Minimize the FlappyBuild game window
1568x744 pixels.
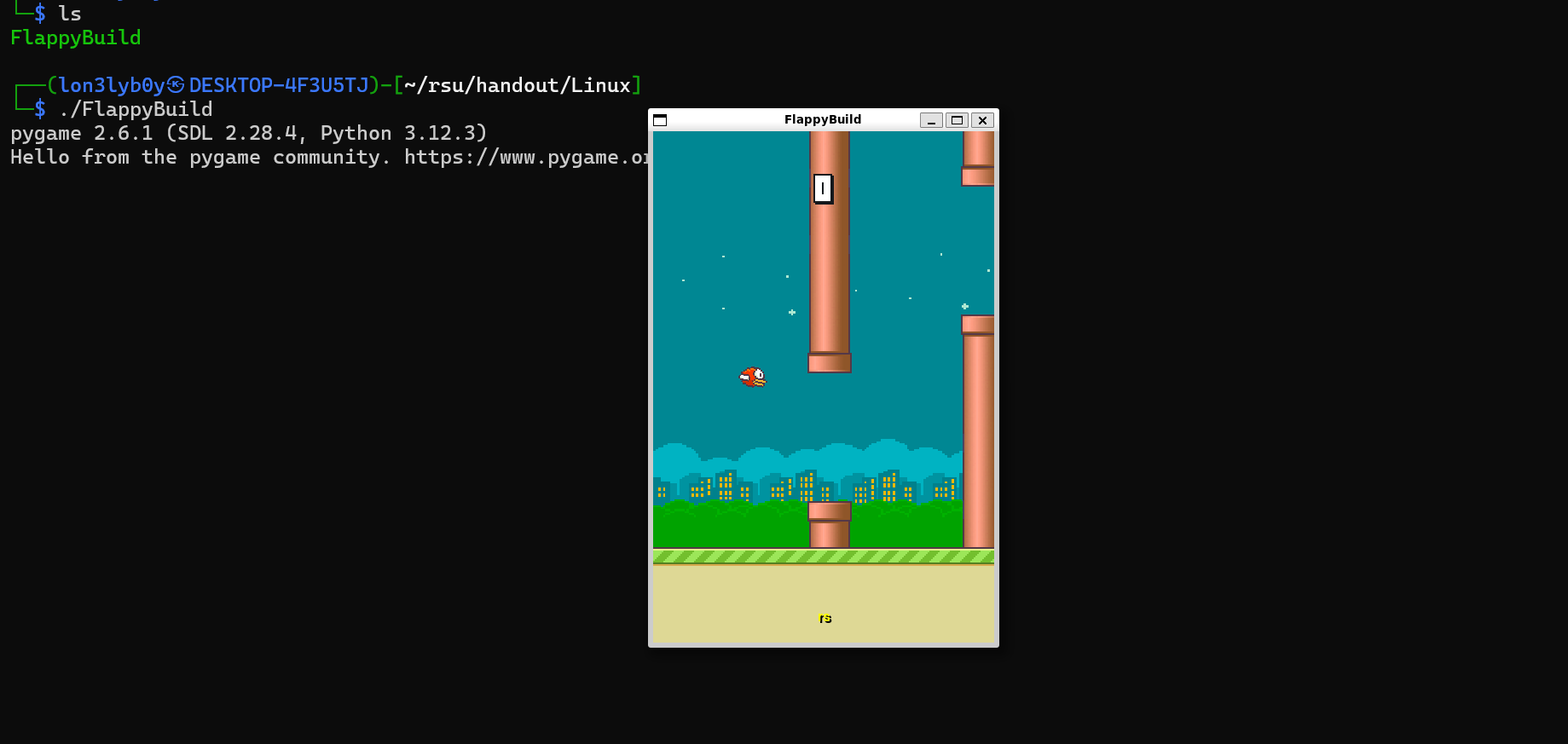click(x=931, y=120)
